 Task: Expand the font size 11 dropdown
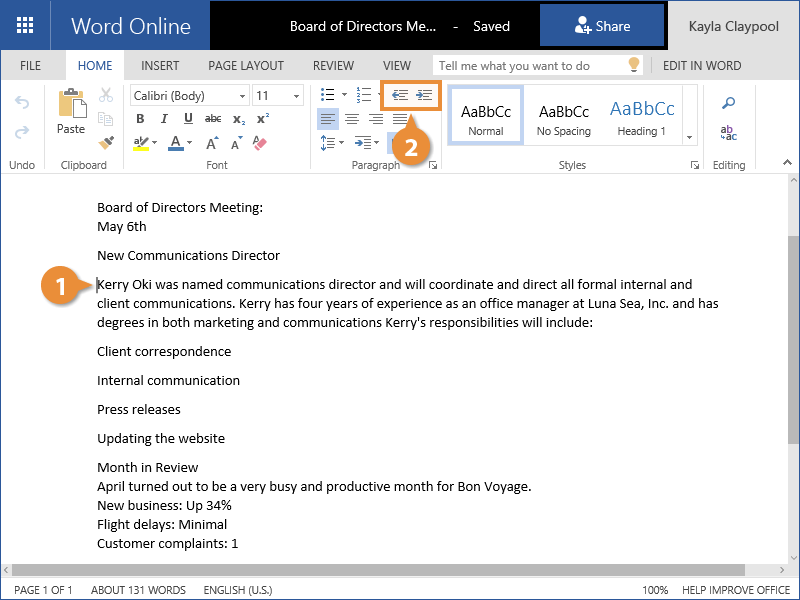pyautogui.click(x=277, y=96)
